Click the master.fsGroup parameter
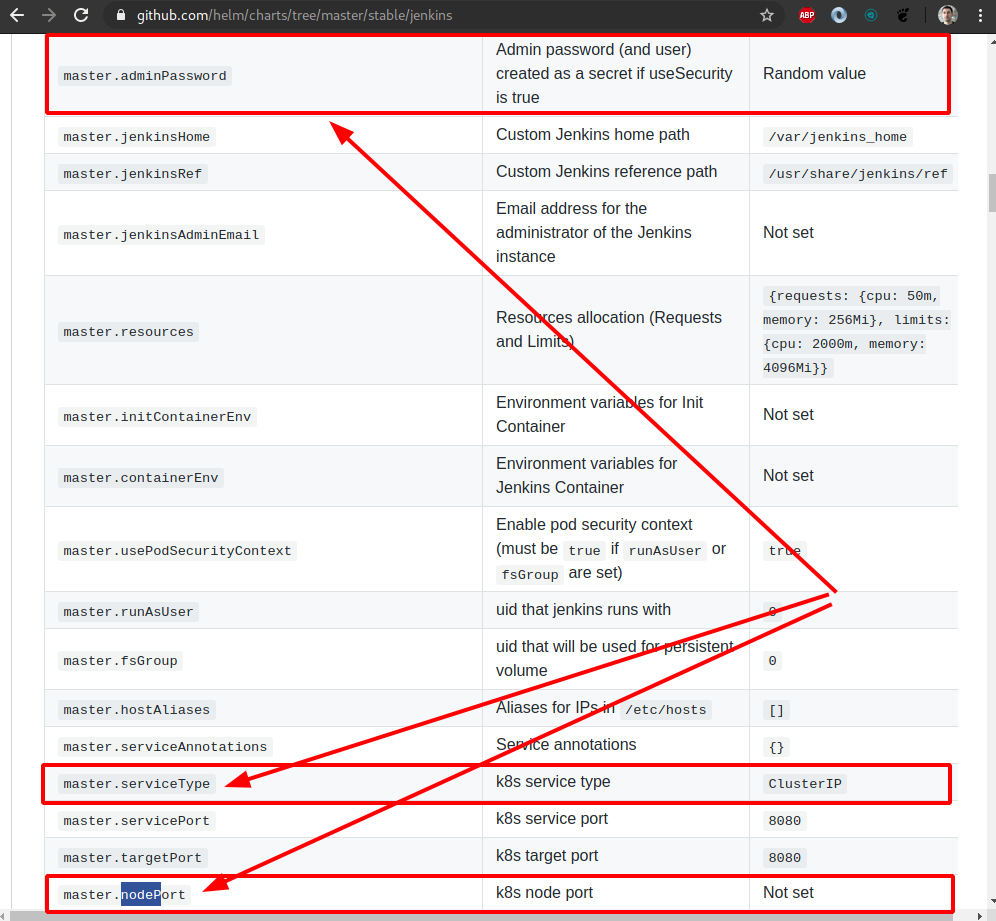The height and width of the screenshot is (921, 996). [120, 661]
